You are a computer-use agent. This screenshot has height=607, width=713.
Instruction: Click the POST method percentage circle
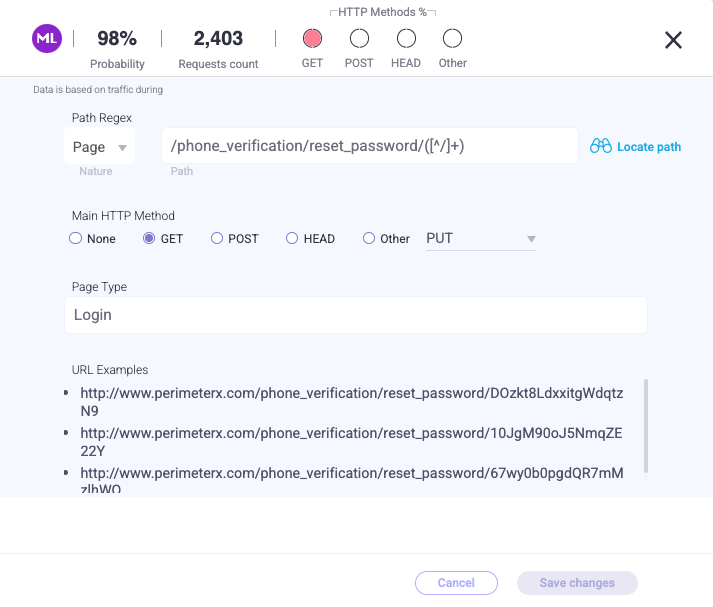click(359, 39)
